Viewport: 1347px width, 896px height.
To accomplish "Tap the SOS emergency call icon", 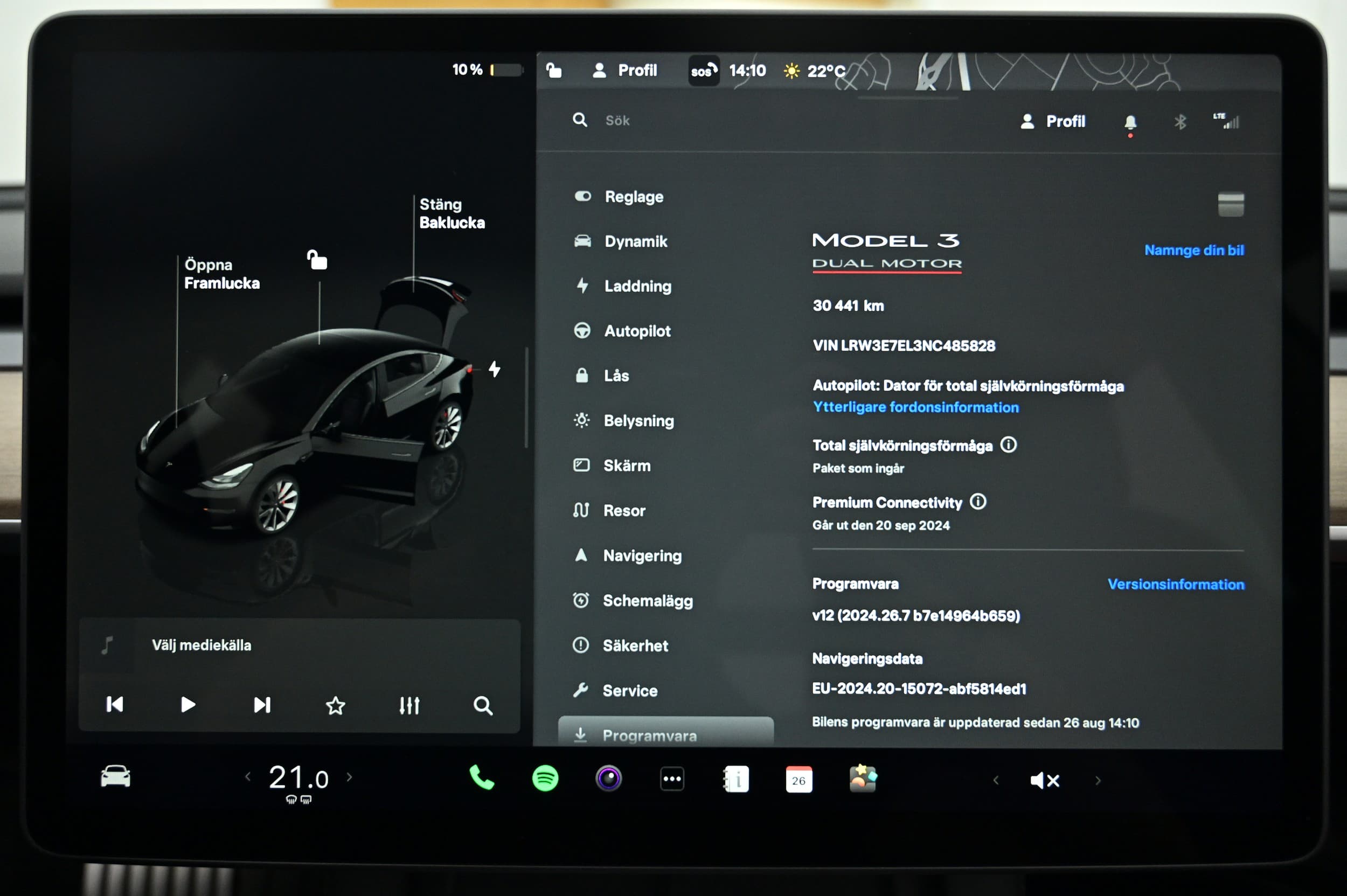I will [704, 71].
